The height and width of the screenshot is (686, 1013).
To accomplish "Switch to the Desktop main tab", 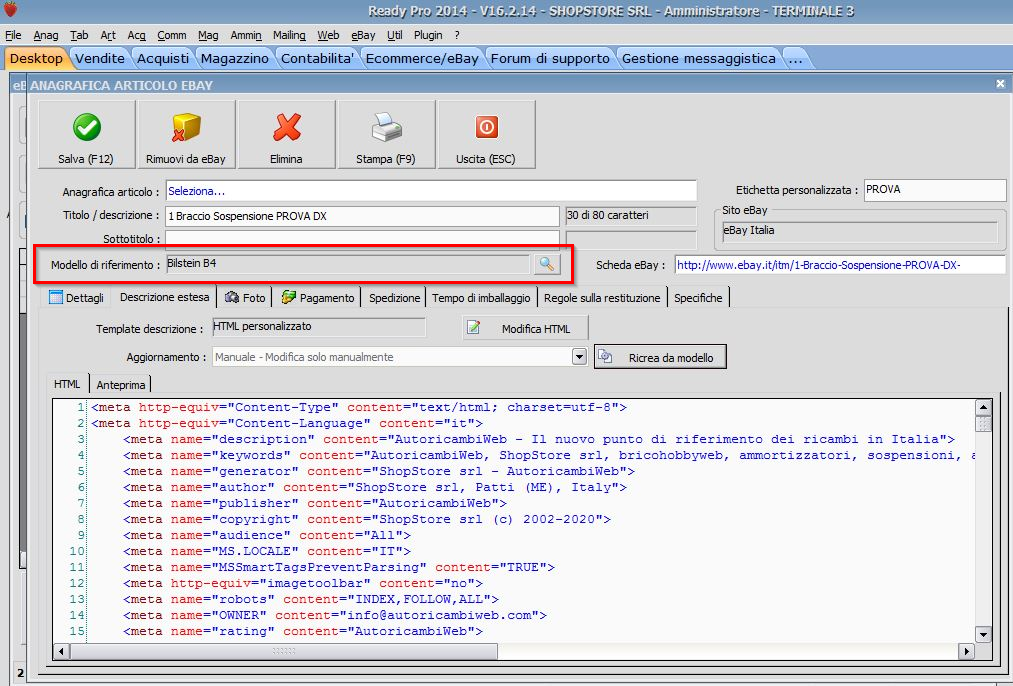I will tap(36, 58).
